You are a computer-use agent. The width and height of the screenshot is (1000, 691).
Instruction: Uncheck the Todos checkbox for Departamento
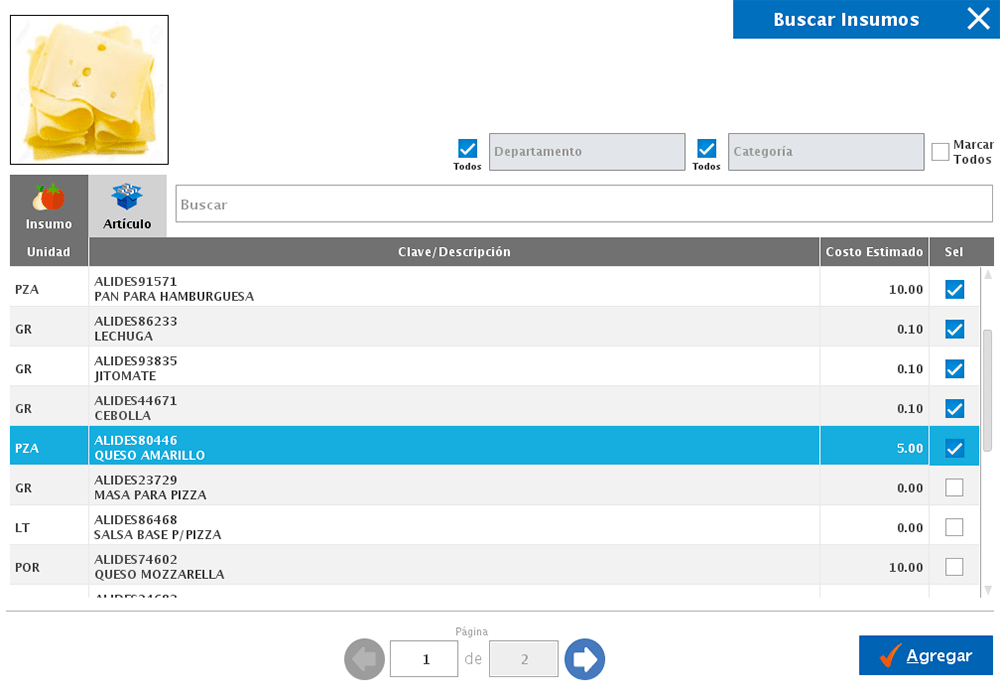coord(467,149)
